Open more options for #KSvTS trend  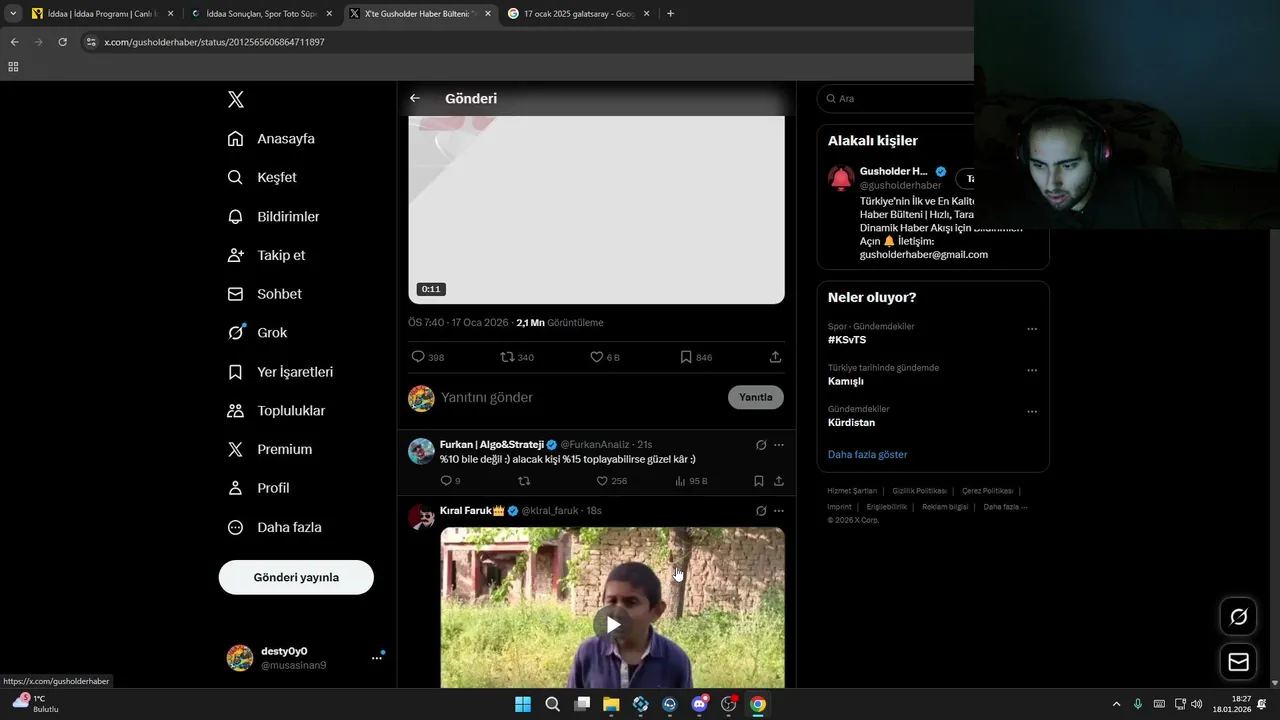pyautogui.click(x=1032, y=329)
